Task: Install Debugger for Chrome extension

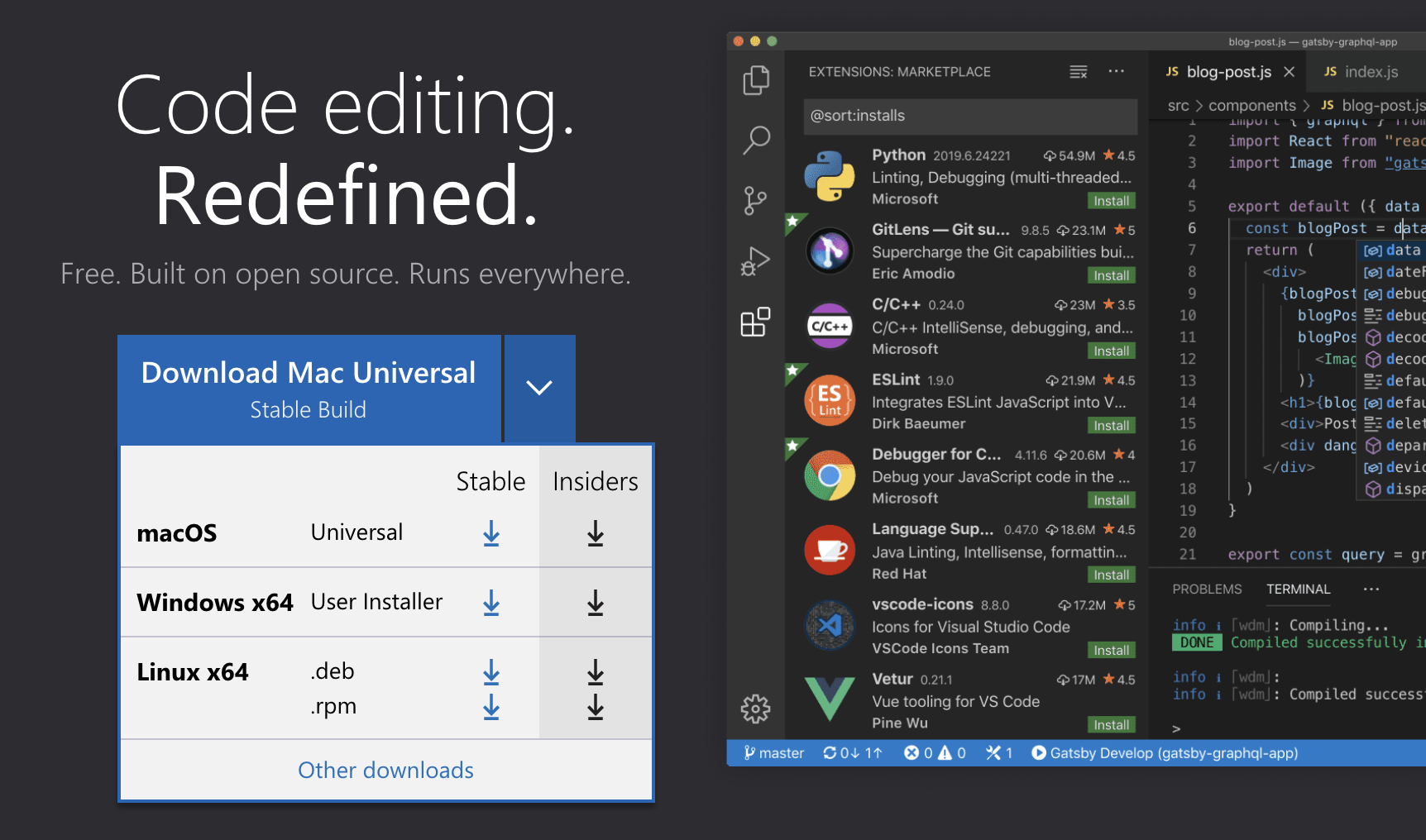Action: [1111, 500]
